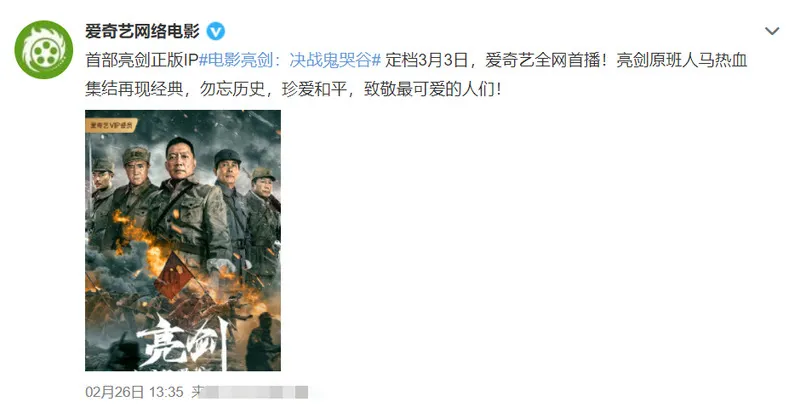
Task: Expand the post options chevron at top right
Action: point(772,31)
